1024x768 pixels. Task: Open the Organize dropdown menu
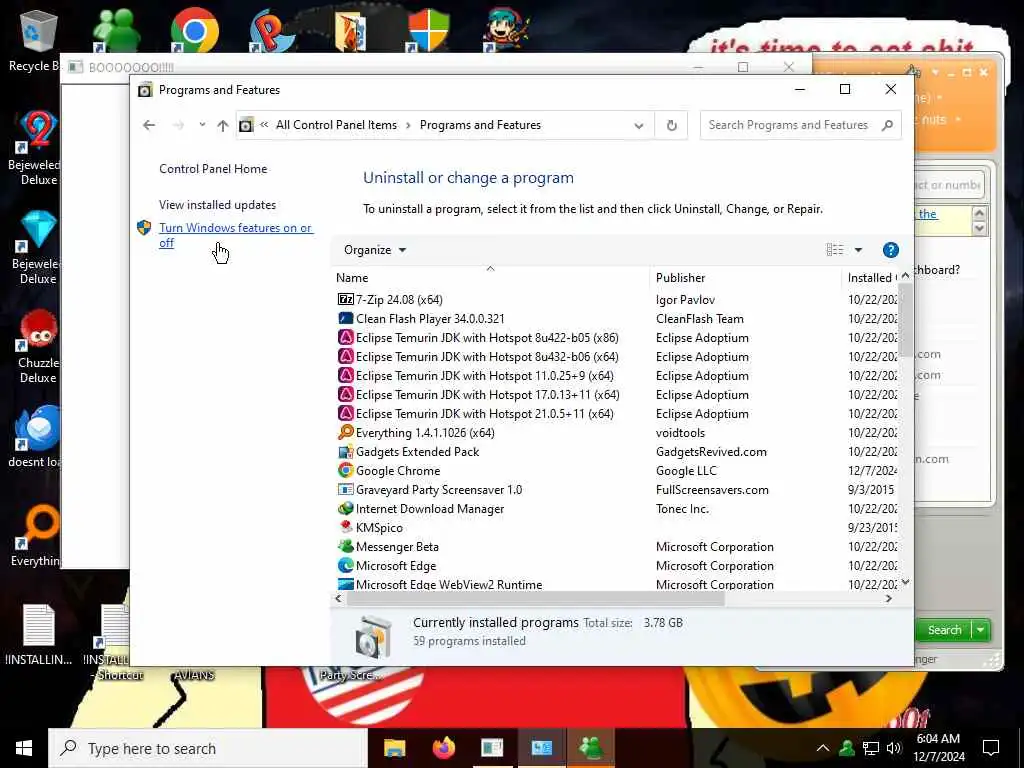pos(375,250)
